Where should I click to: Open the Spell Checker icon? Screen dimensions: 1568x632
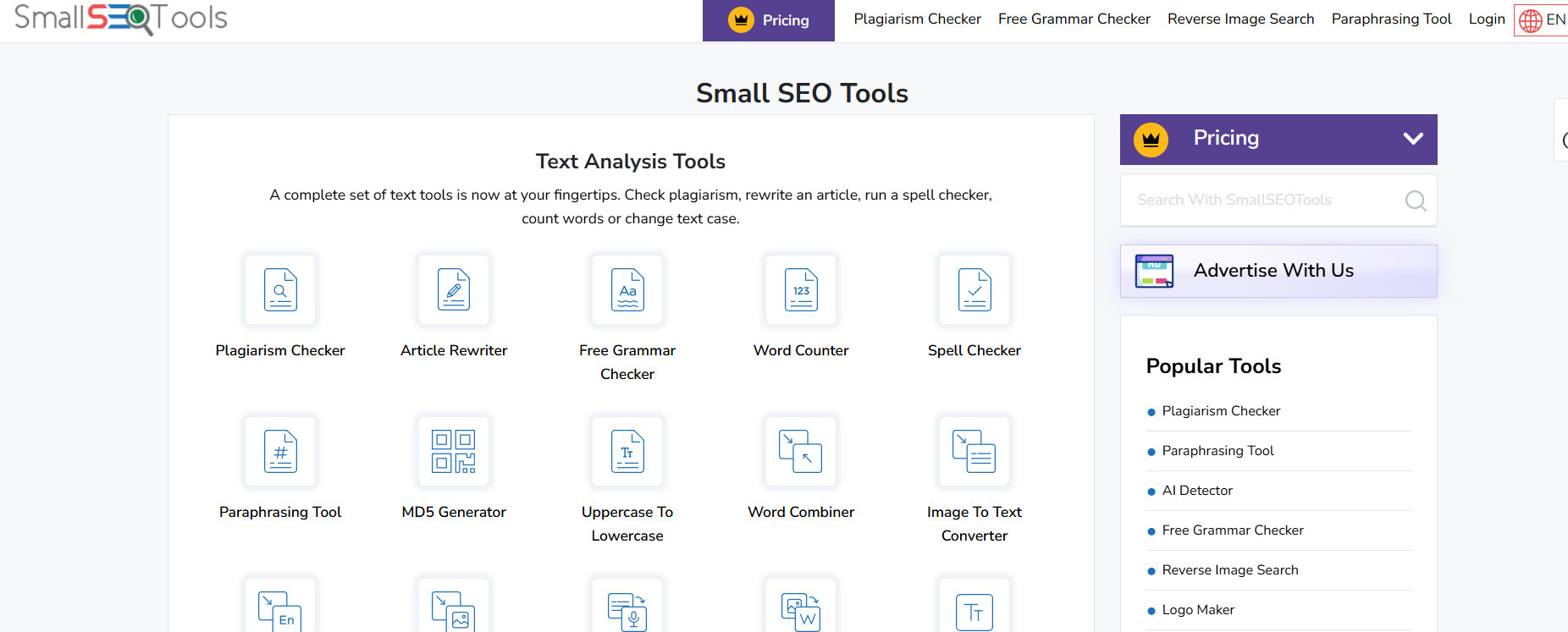tap(974, 290)
